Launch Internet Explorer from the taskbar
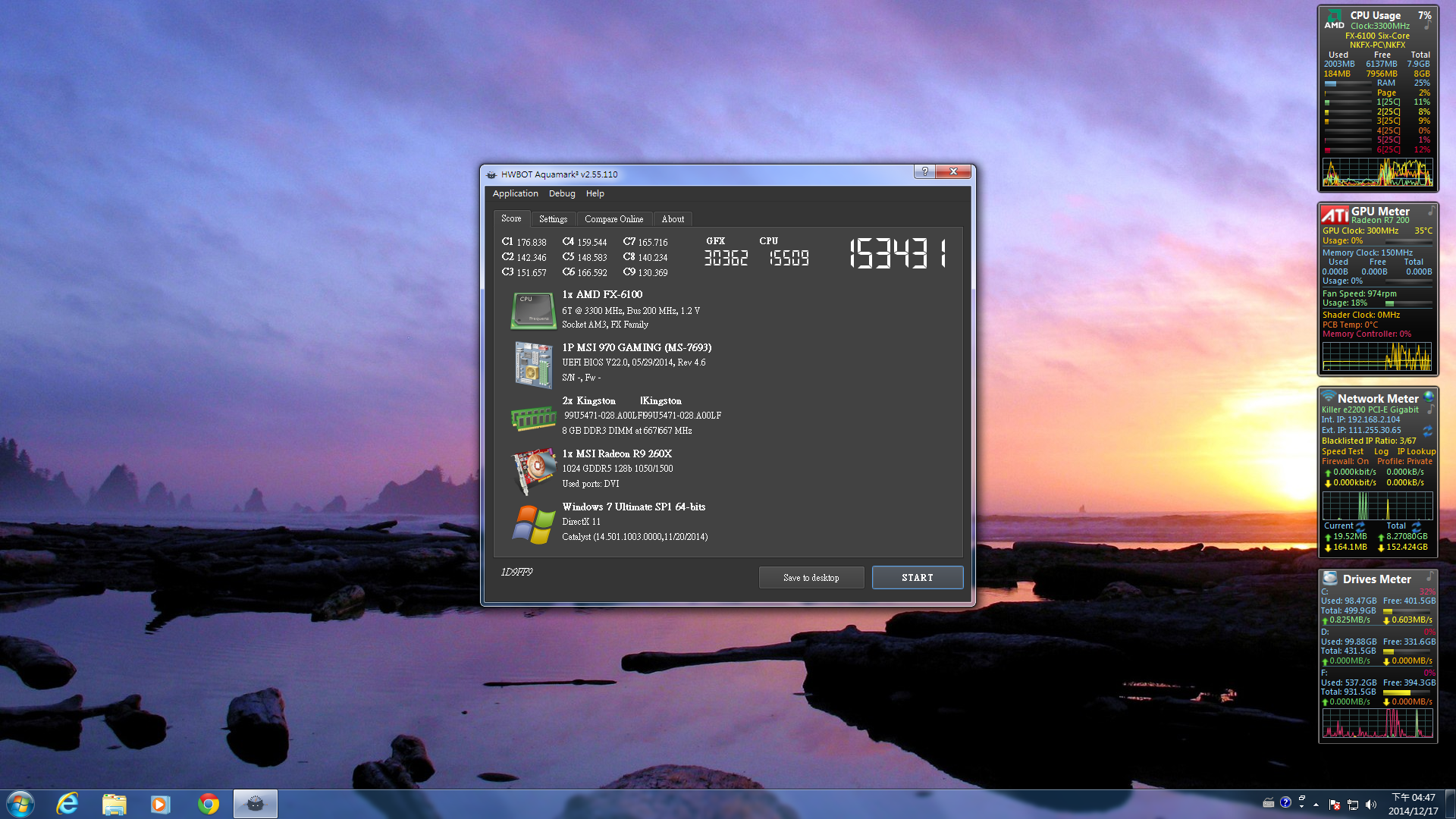The width and height of the screenshot is (1456, 819). [x=67, y=804]
